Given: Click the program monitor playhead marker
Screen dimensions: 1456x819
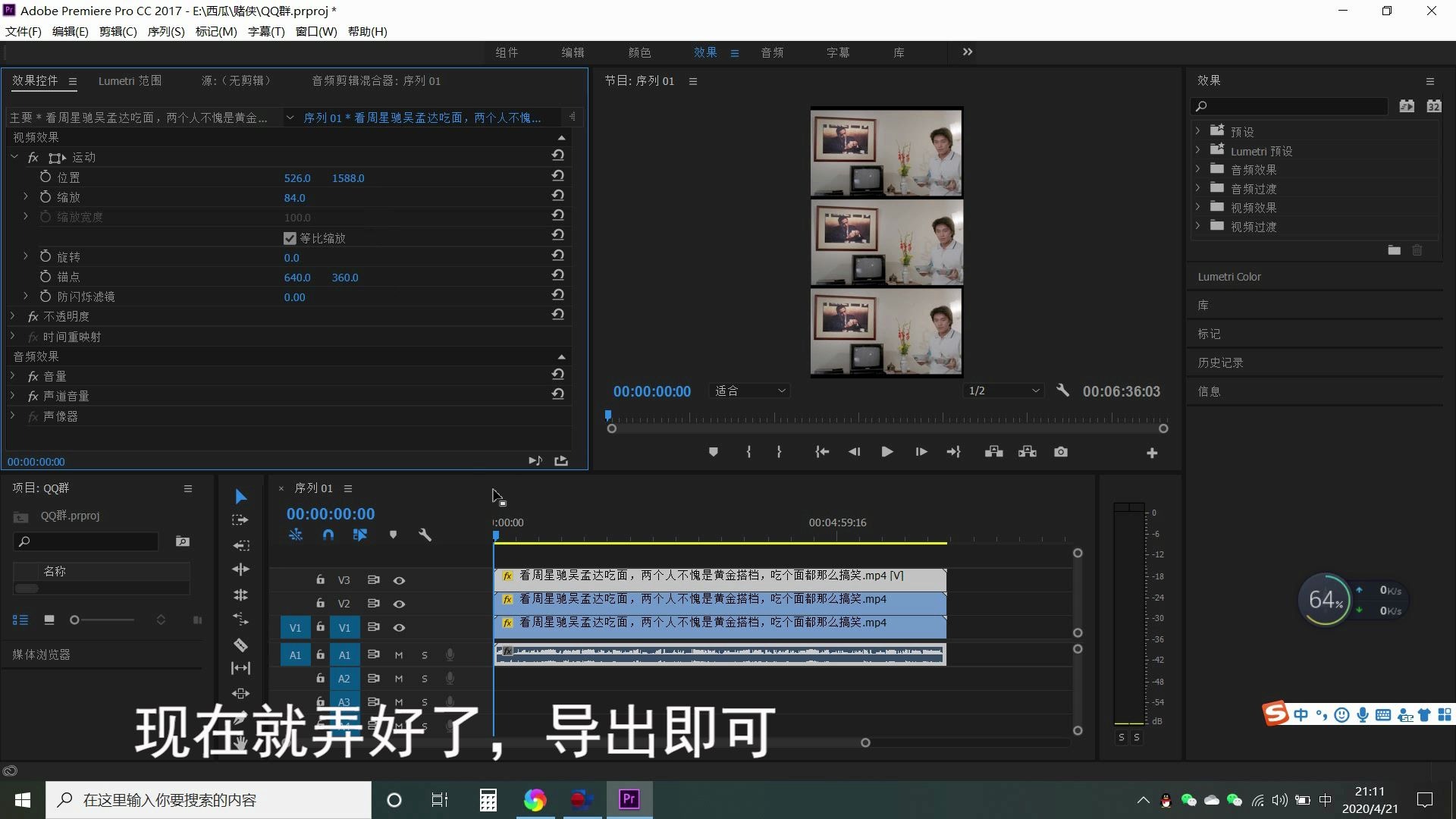Looking at the screenshot, I should point(607,415).
